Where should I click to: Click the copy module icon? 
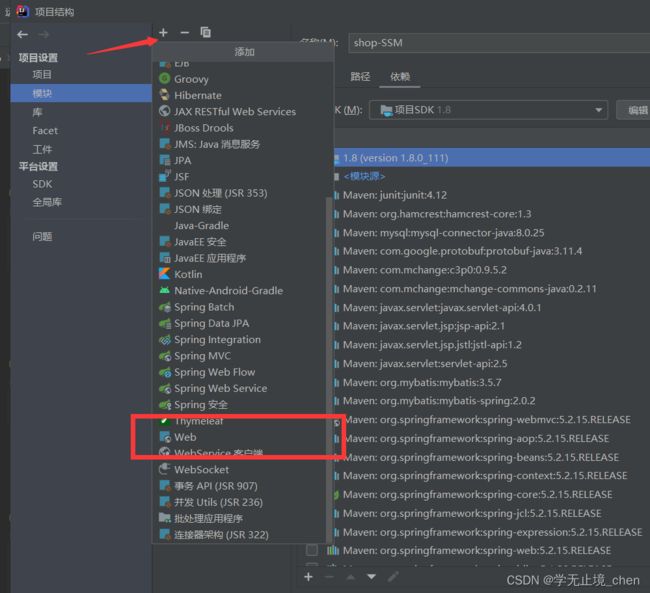tap(206, 32)
